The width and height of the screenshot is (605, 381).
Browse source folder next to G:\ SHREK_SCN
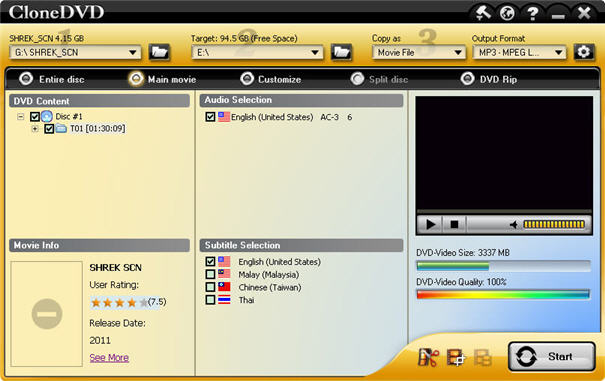click(x=159, y=52)
